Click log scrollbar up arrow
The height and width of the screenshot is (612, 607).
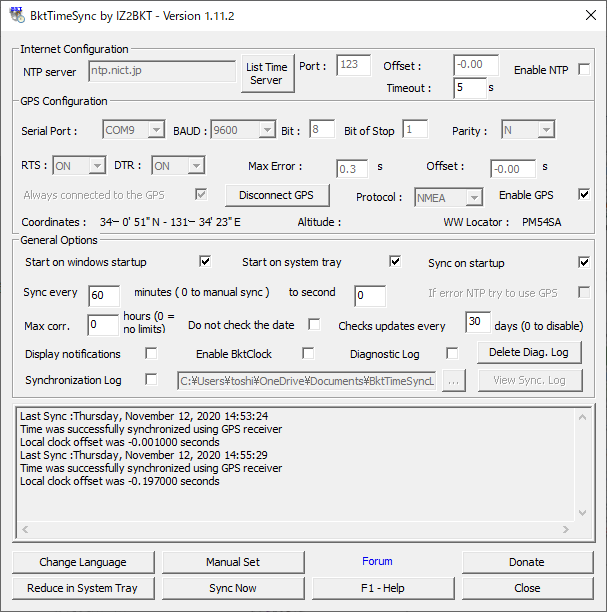[582, 417]
